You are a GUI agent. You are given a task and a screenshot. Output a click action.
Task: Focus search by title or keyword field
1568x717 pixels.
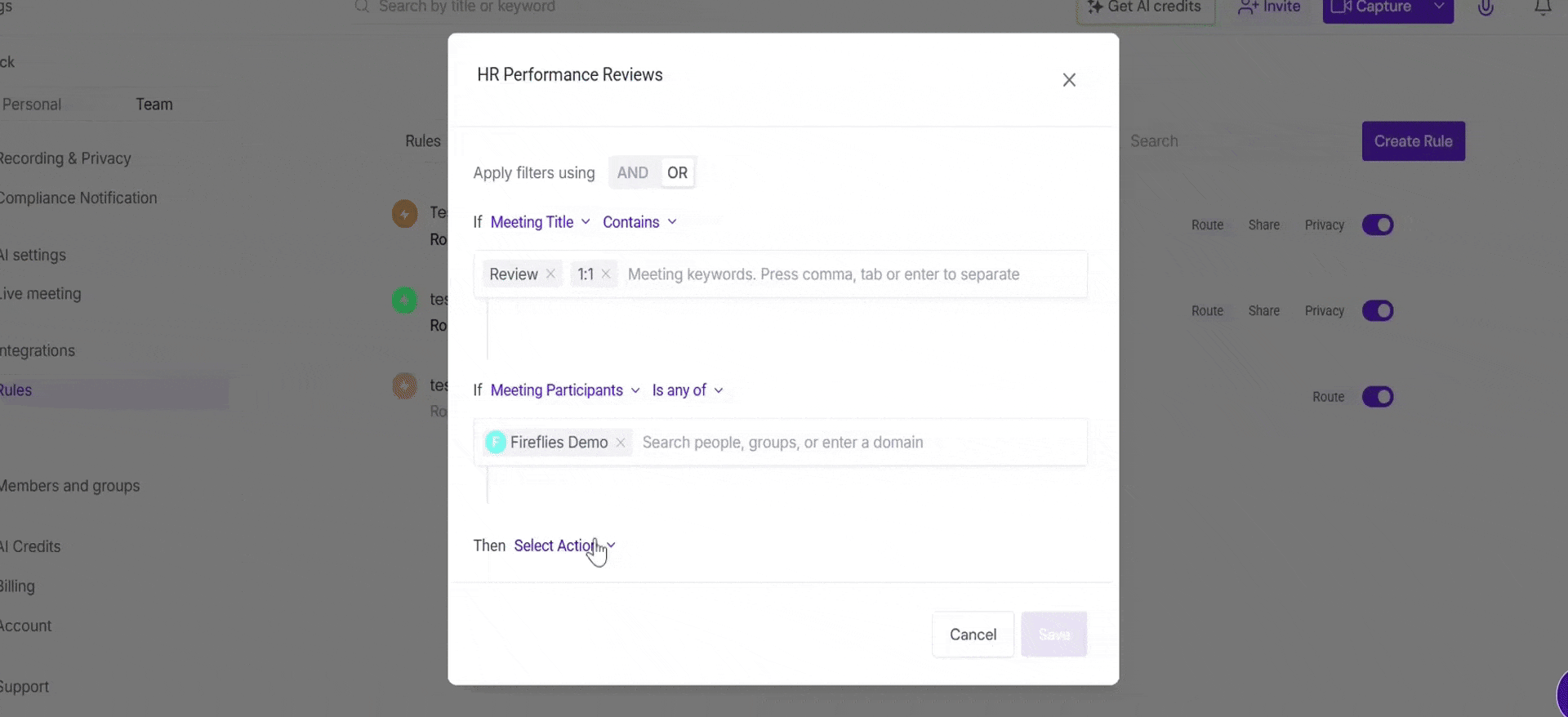tap(467, 7)
